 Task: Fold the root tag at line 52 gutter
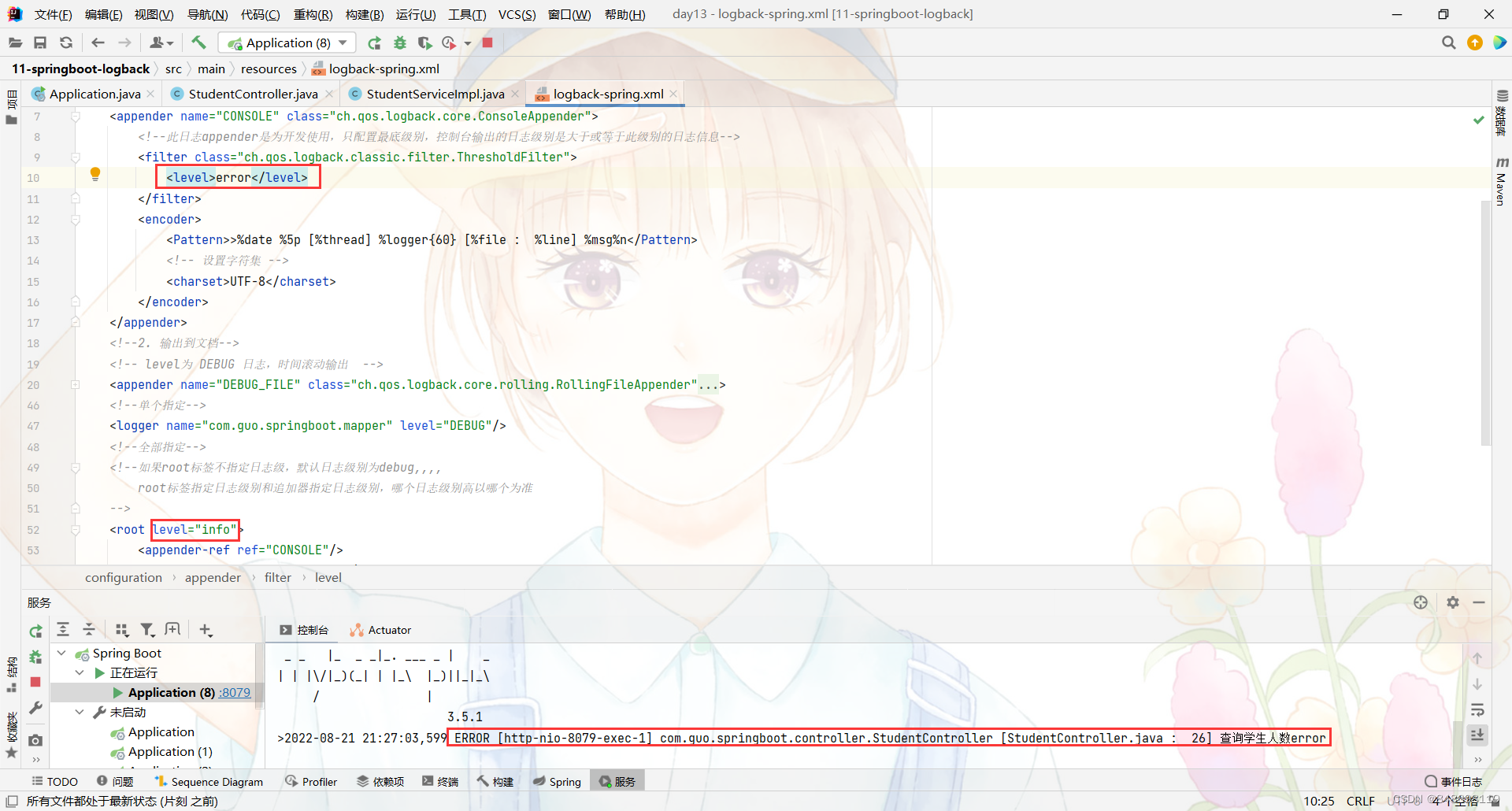[x=76, y=530]
